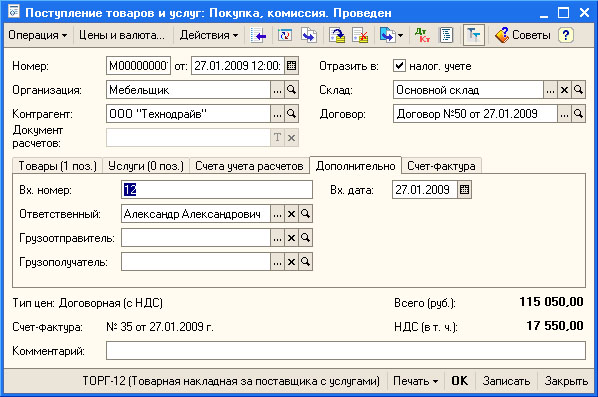
Task: Open Контрагент Технодрайв via magnifier
Action: click(291, 114)
